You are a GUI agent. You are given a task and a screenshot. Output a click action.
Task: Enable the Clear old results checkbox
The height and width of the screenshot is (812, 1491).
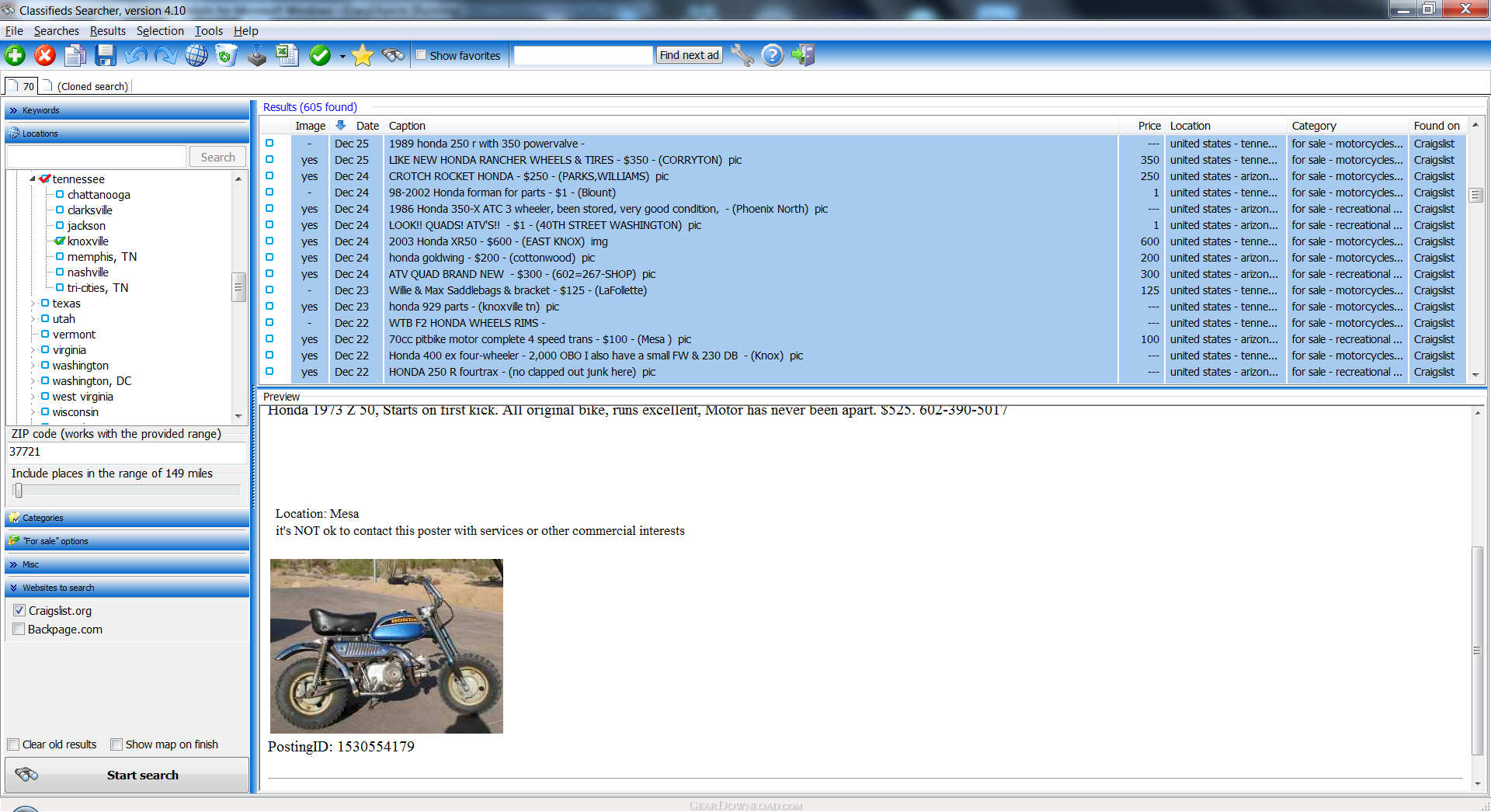[13, 744]
